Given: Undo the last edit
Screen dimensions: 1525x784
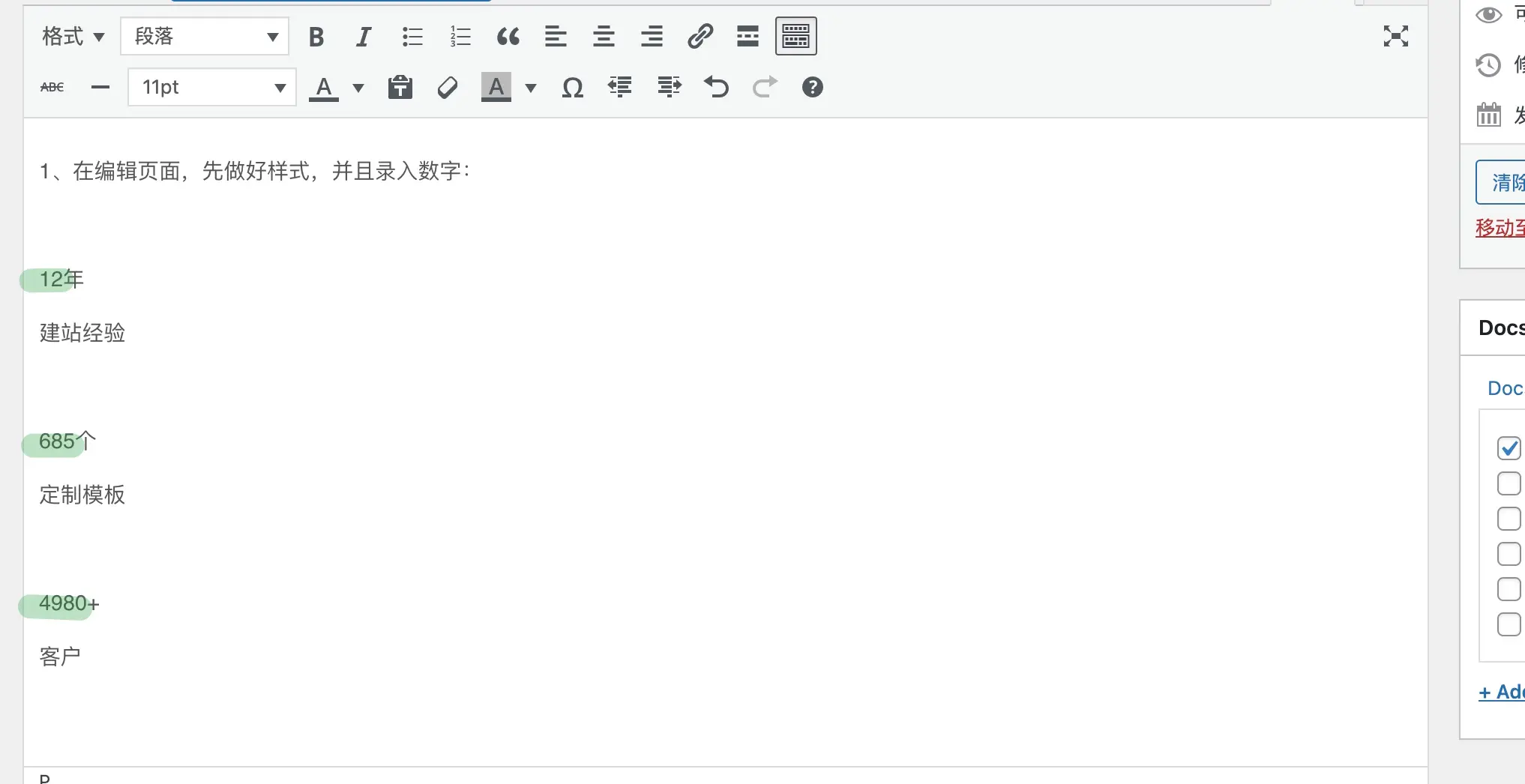Looking at the screenshot, I should pos(716,88).
